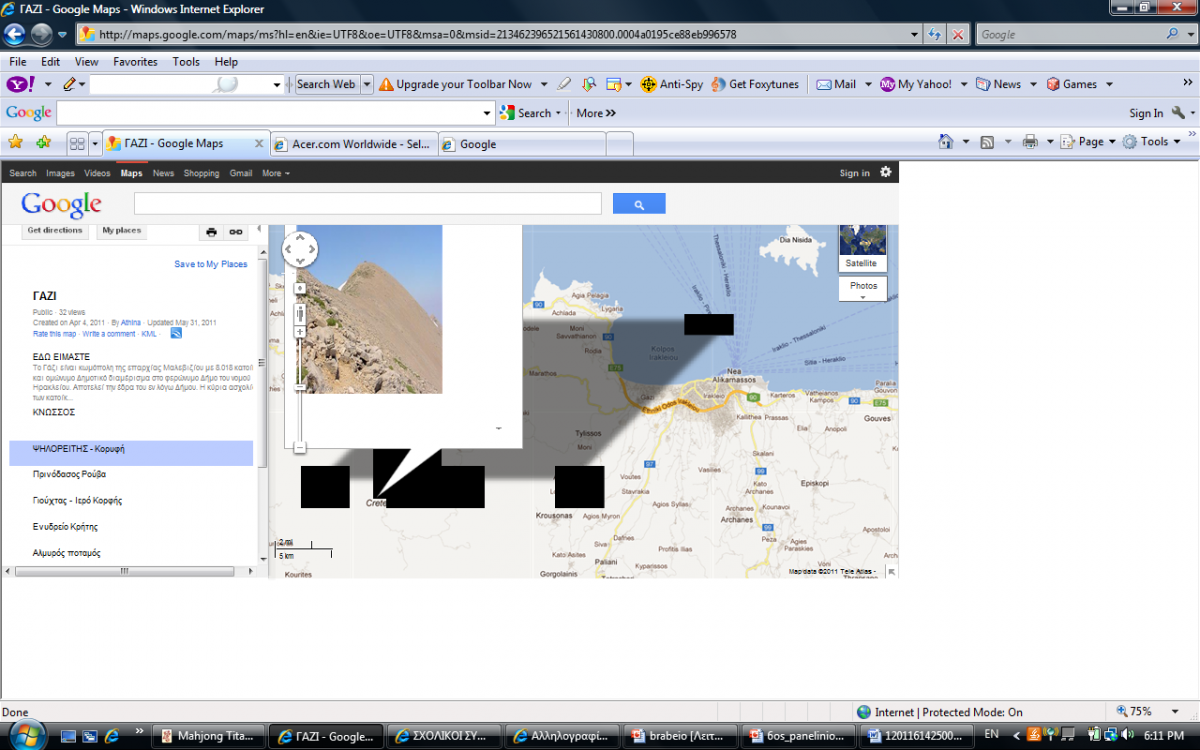The image size is (1200, 750).
Task: Click the map pan control wheel
Action: tap(300, 249)
